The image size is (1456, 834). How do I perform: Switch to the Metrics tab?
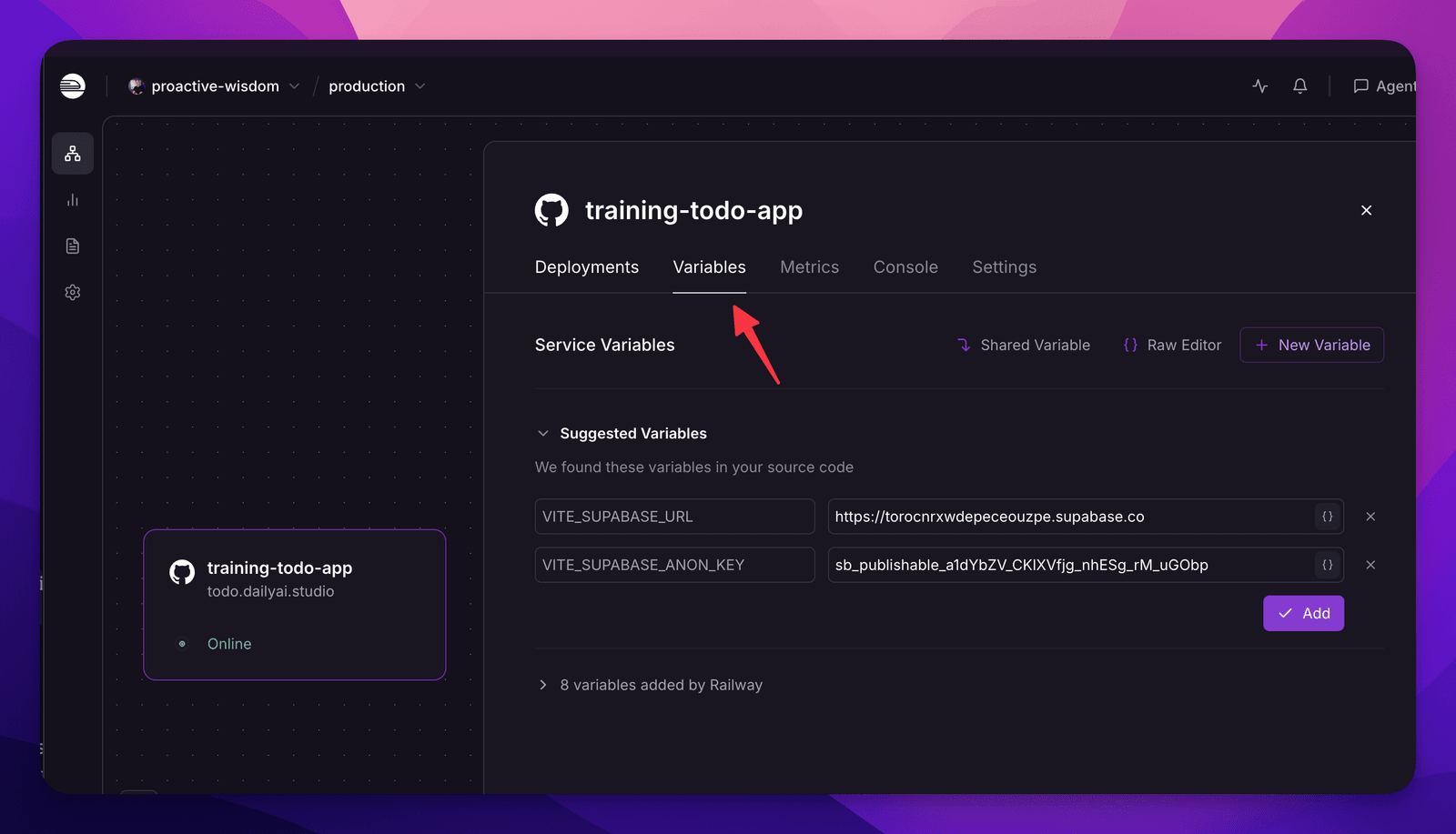(x=810, y=267)
